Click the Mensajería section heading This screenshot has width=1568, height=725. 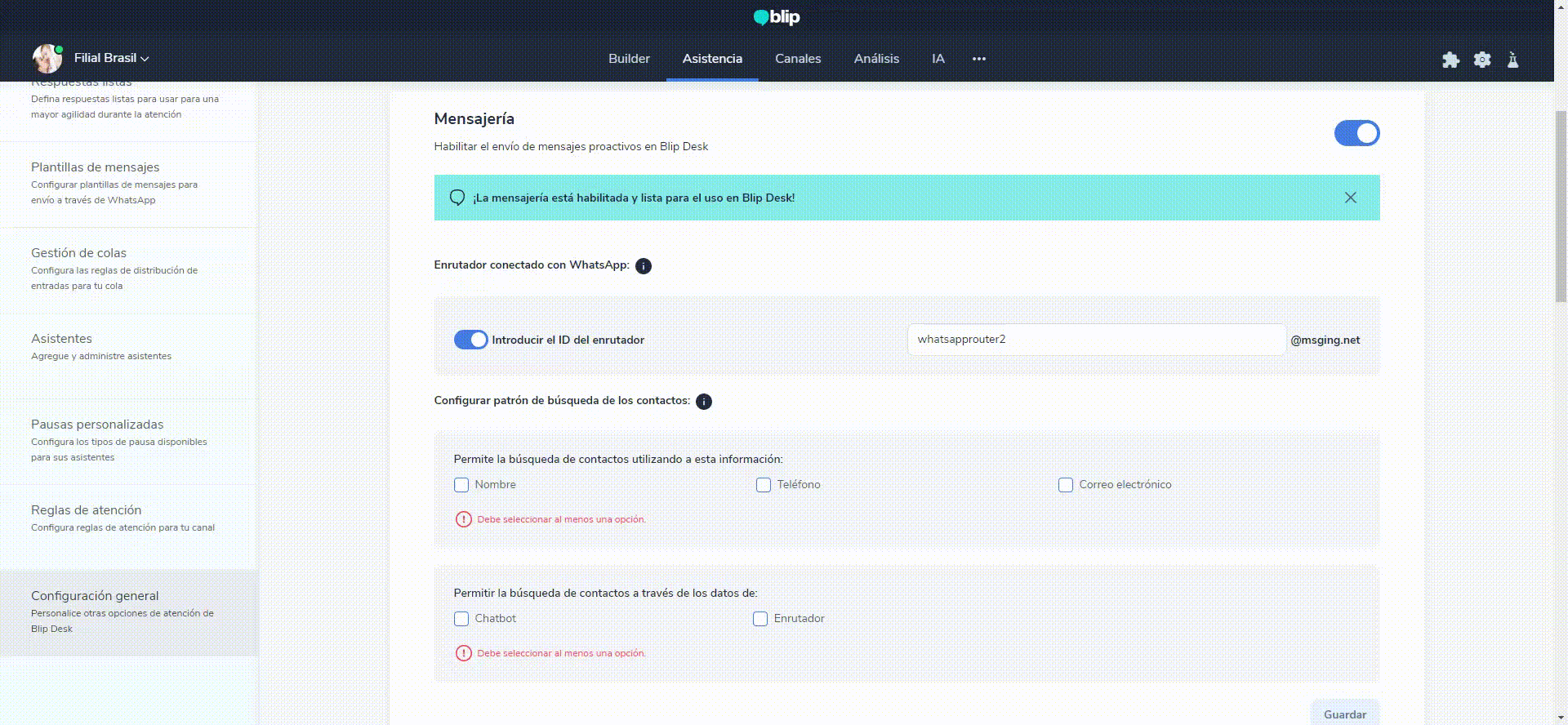click(x=474, y=119)
